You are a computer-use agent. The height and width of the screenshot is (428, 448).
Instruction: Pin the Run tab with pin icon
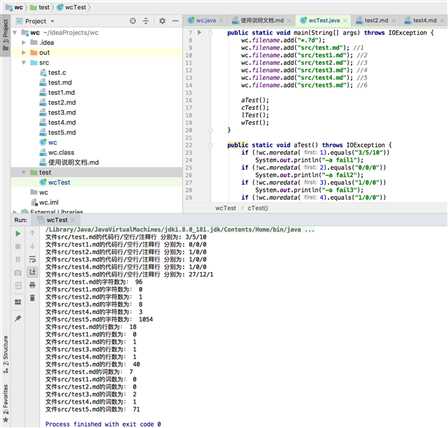tap(18, 319)
